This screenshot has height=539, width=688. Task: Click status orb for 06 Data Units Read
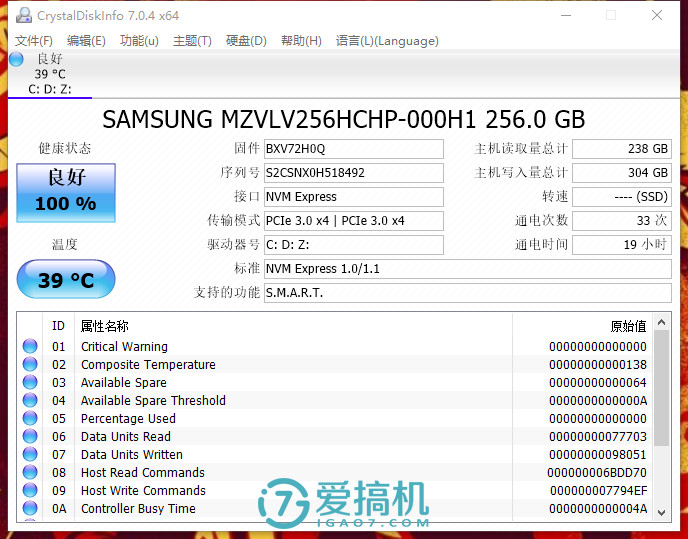pos(30,436)
